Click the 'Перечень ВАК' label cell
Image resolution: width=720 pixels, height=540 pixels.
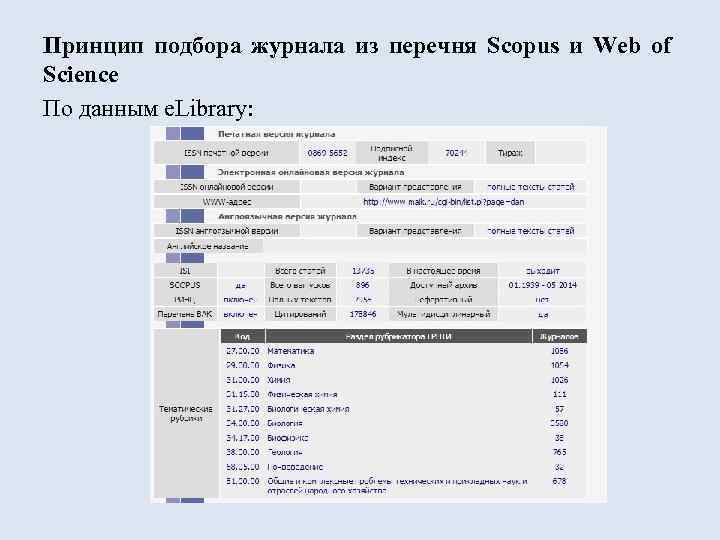[x=185, y=315]
